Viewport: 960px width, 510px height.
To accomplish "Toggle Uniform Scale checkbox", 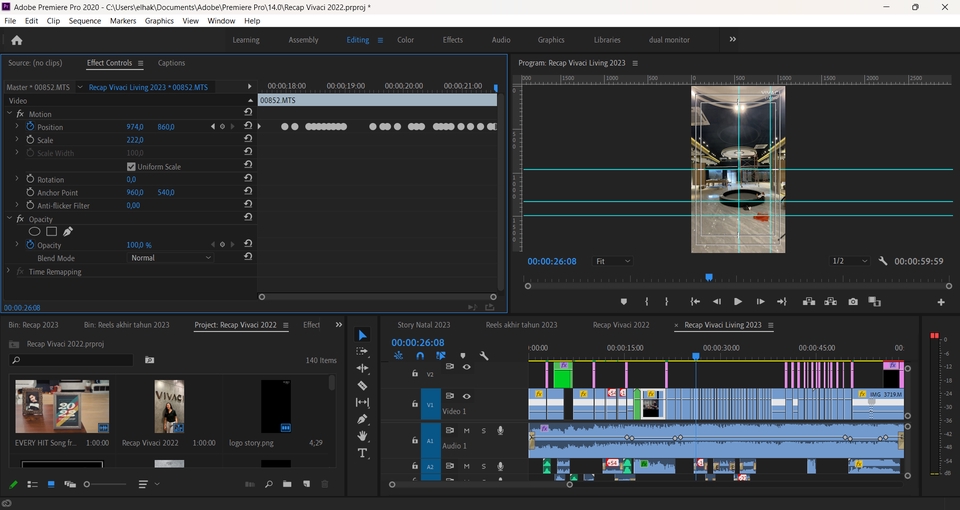I will [131, 167].
